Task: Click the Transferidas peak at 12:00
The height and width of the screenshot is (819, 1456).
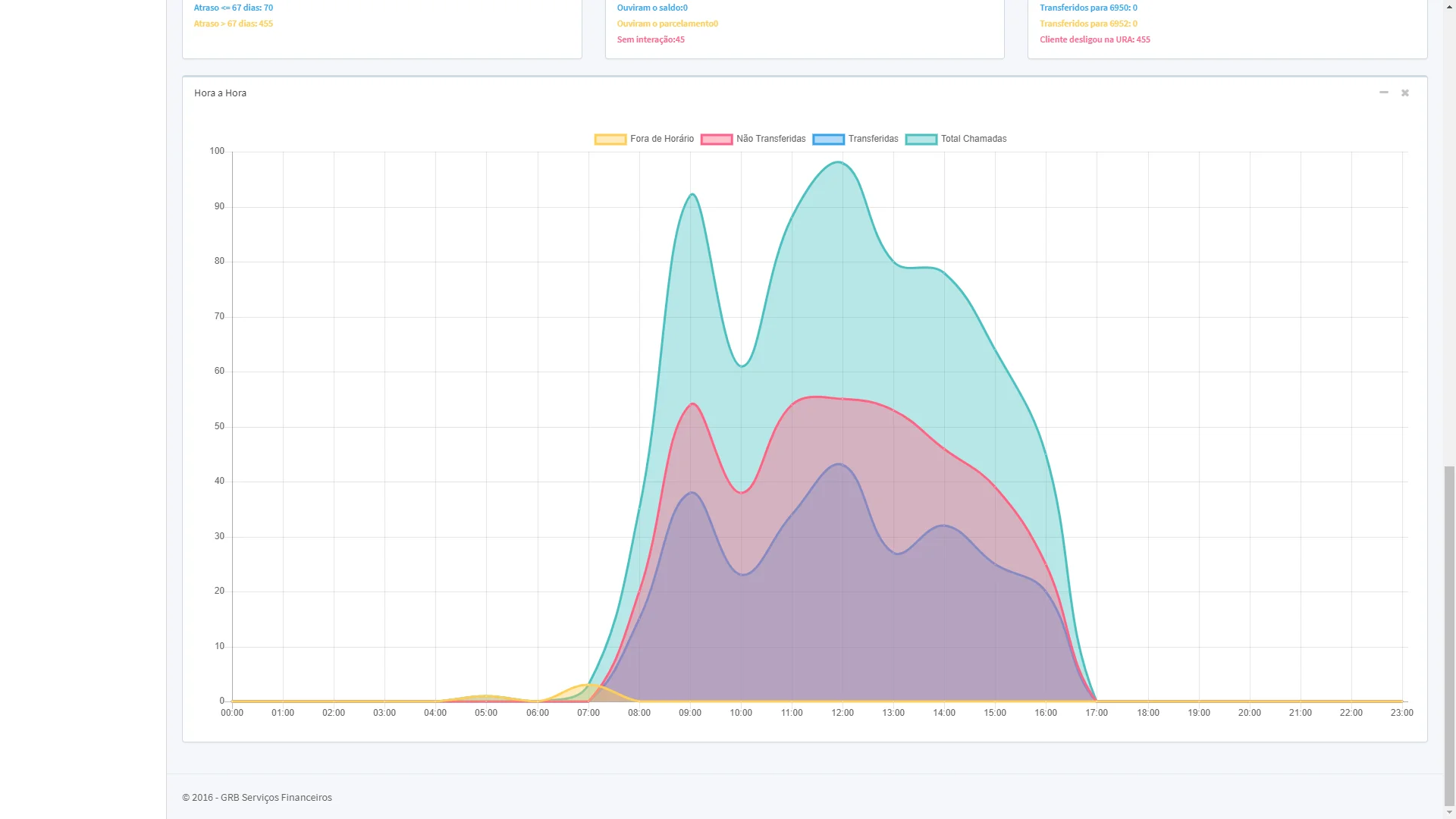Action: [x=842, y=465]
